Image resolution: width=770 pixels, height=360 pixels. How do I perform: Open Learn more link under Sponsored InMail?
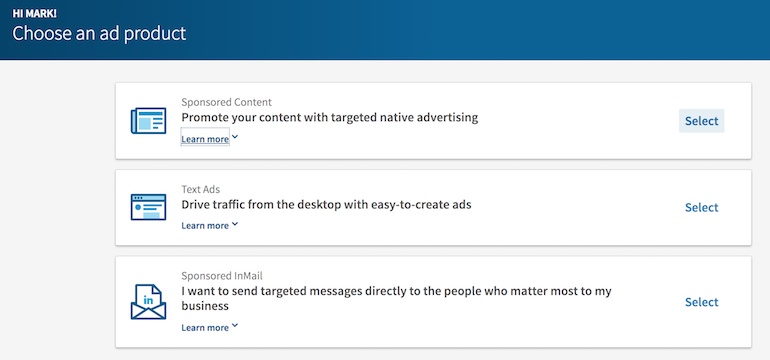point(205,328)
